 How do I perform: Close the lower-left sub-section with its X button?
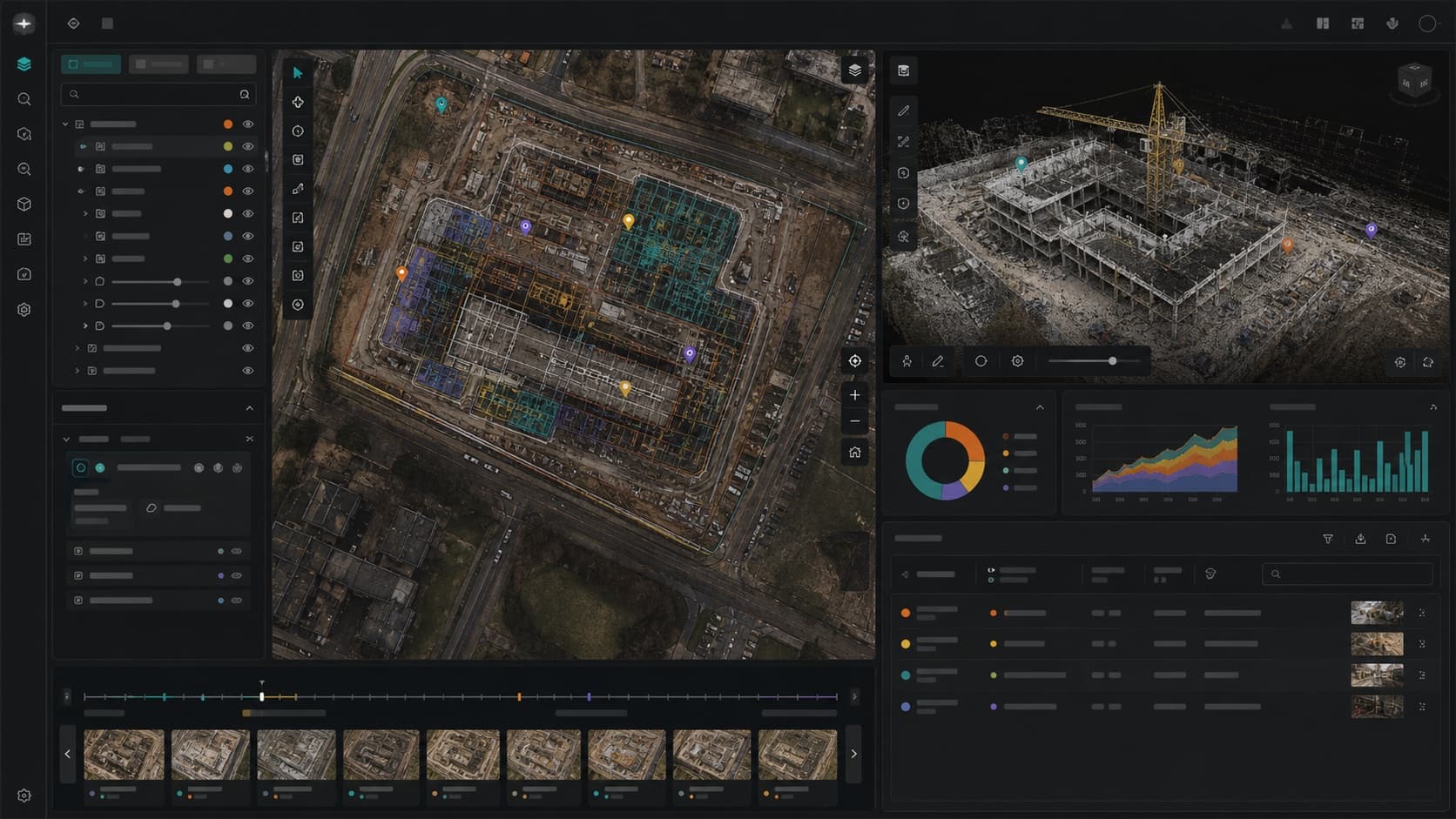[249, 439]
